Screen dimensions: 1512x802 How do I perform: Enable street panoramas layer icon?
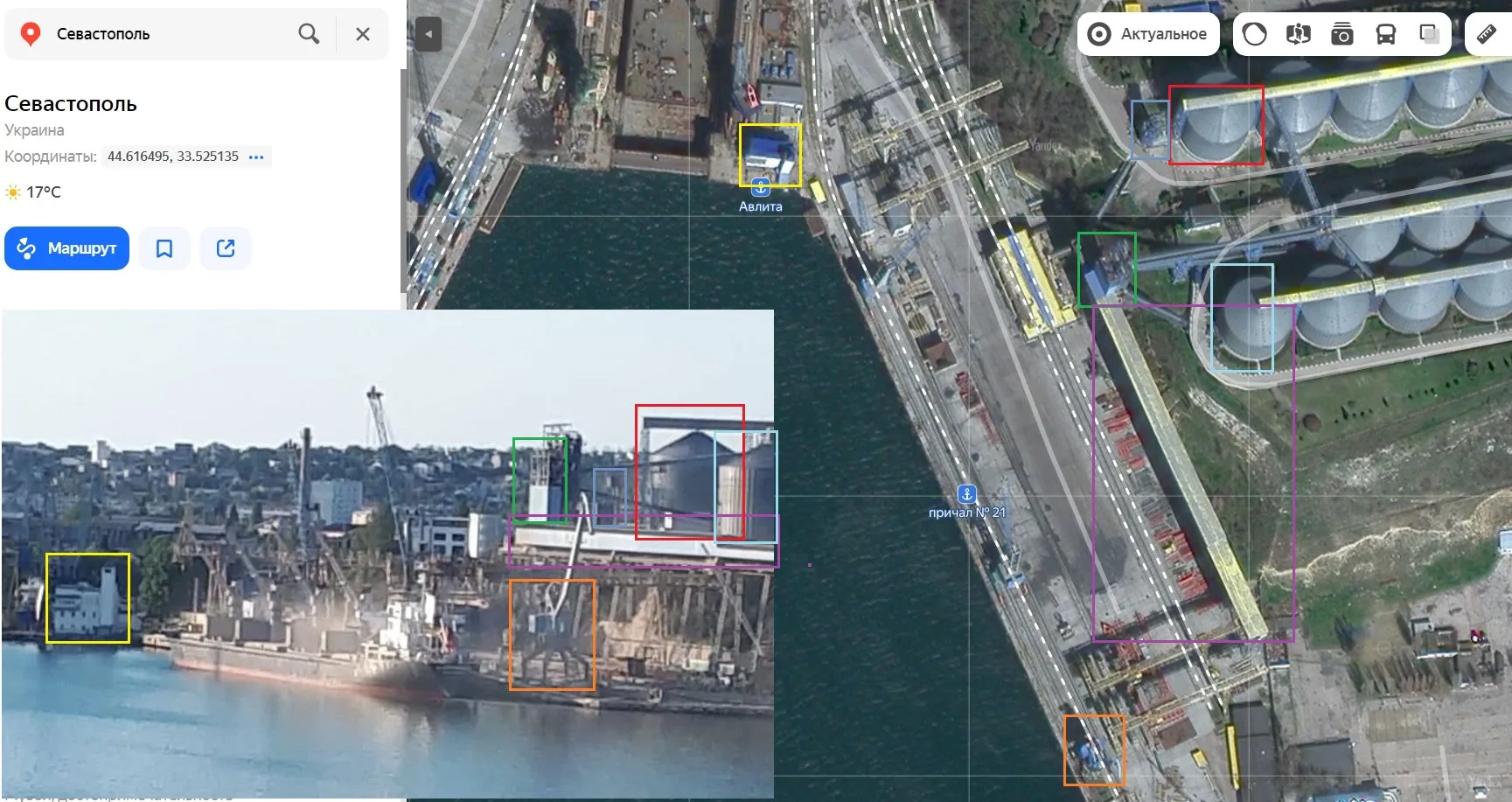(x=1299, y=34)
